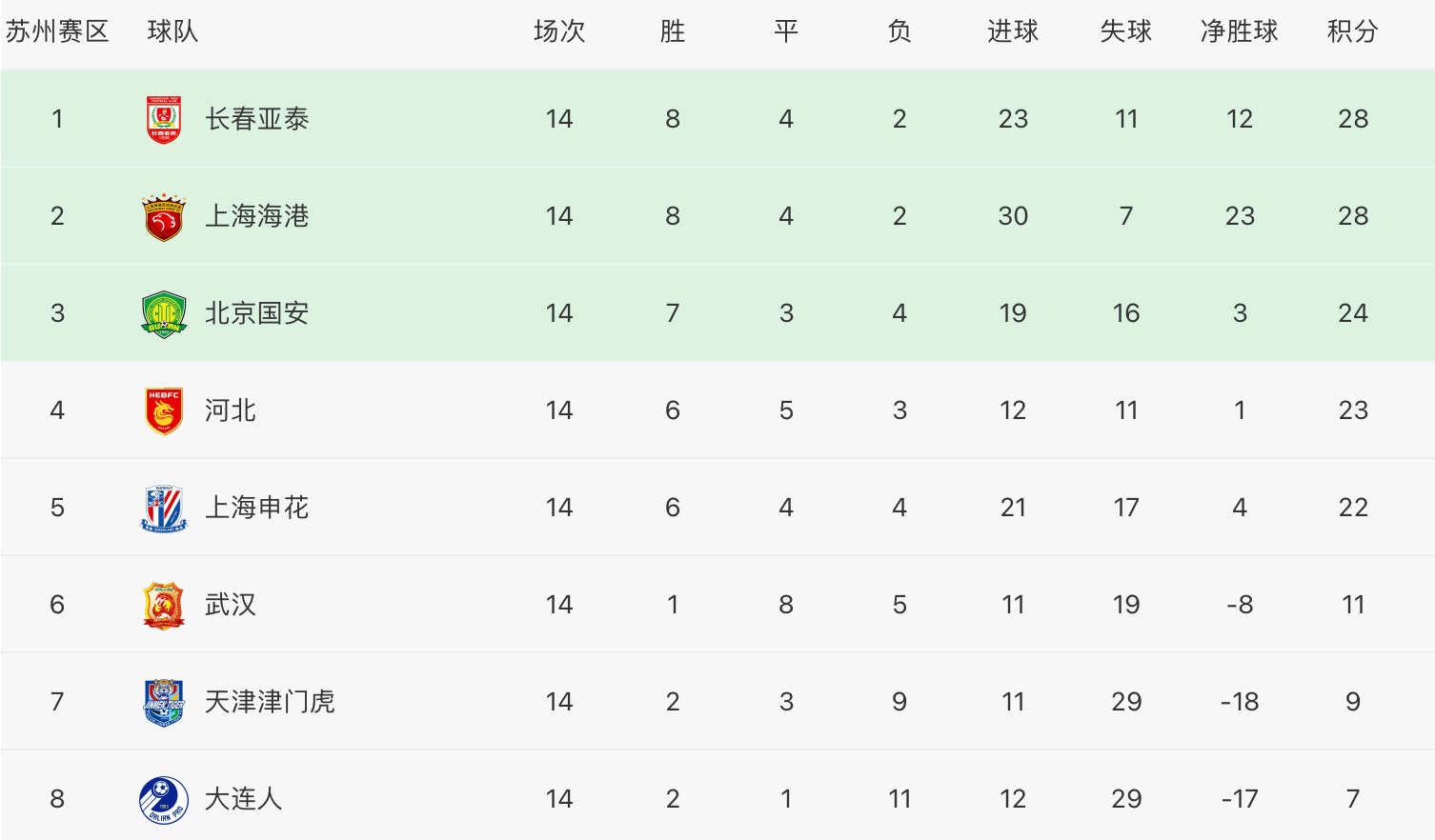
Task: Select the 苏州赛区 header label
Action: [x=57, y=31]
